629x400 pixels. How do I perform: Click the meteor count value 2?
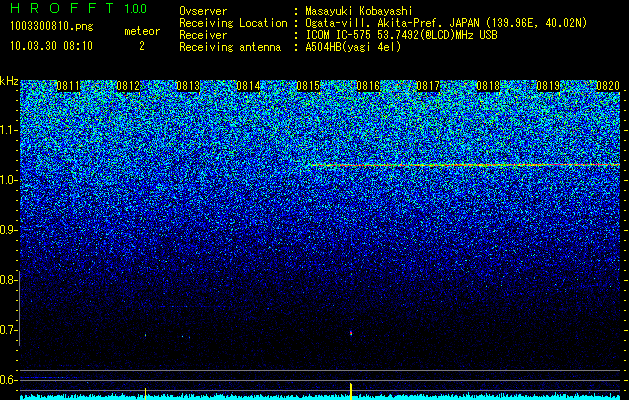(x=142, y=46)
